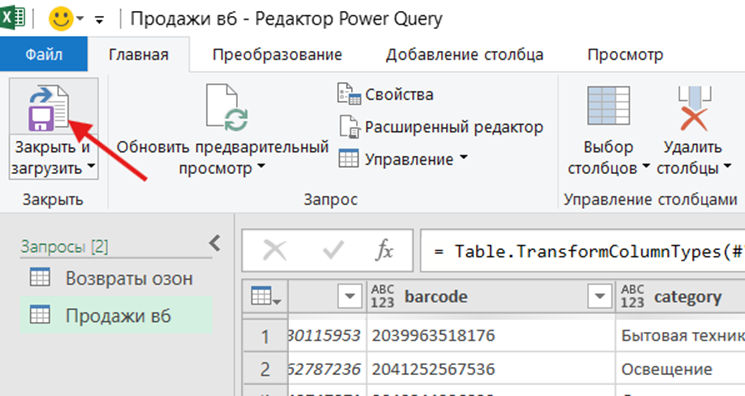
Task: Click the Выбор столбцов table icon
Action: click(x=609, y=106)
